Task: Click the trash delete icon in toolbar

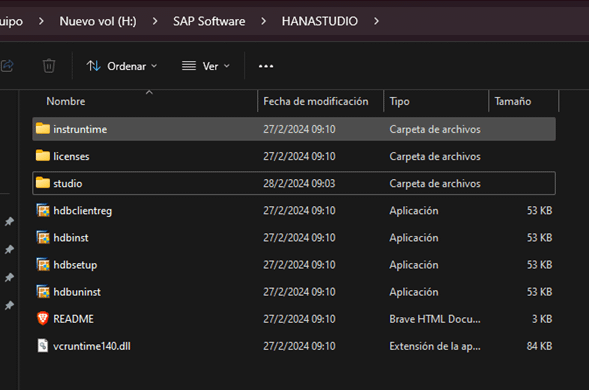Action: [49, 66]
